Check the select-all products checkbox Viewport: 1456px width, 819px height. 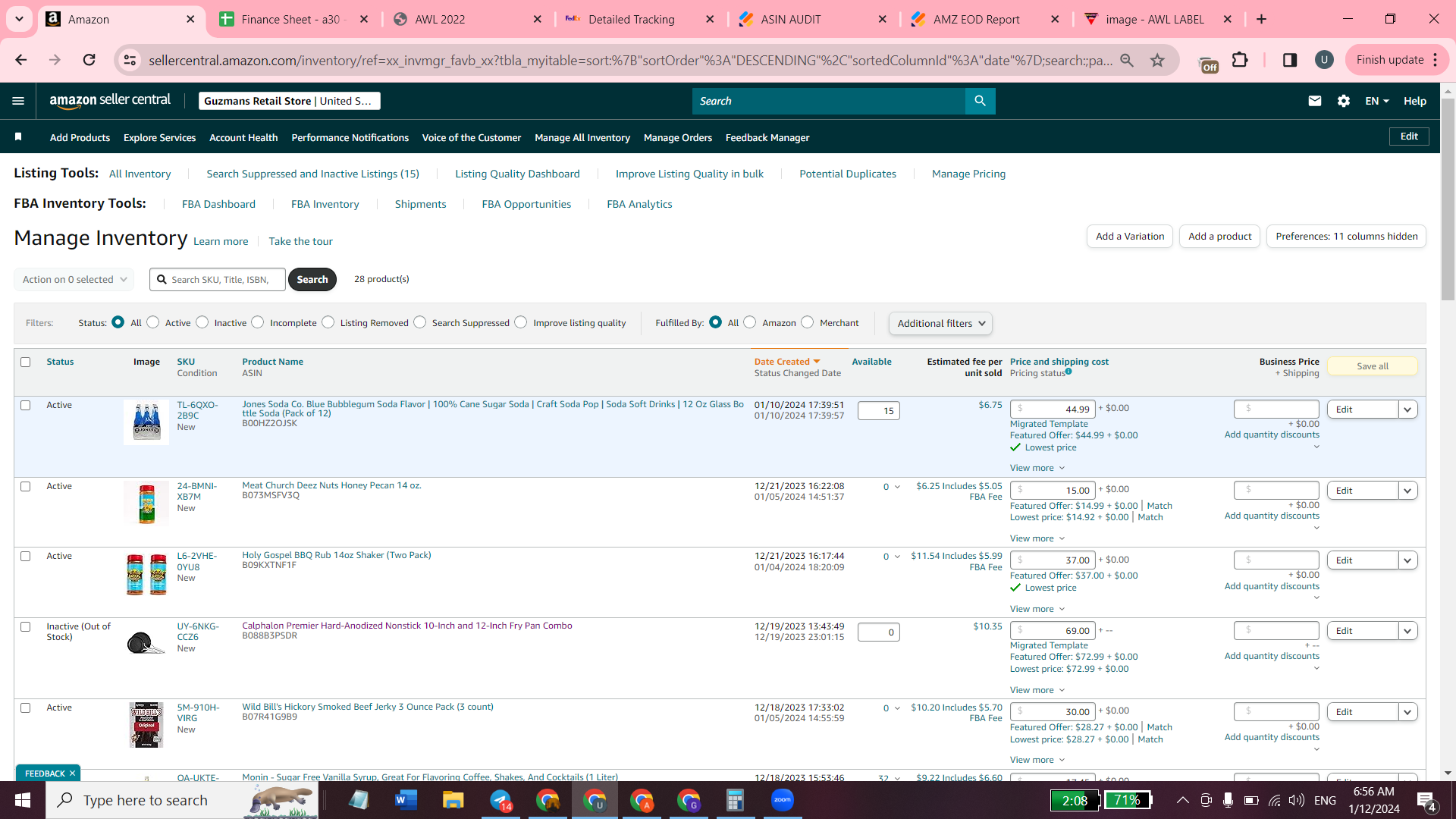(x=25, y=362)
